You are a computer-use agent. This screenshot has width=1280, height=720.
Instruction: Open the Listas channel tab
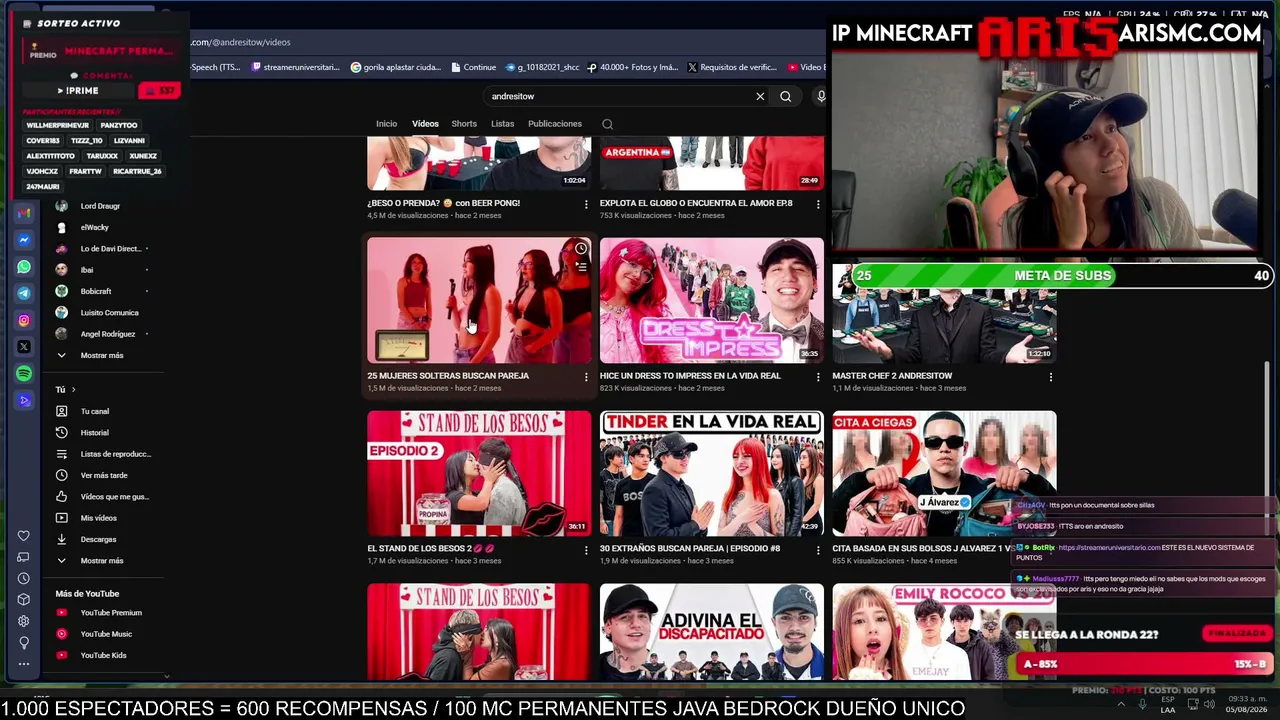[x=502, y=124]
